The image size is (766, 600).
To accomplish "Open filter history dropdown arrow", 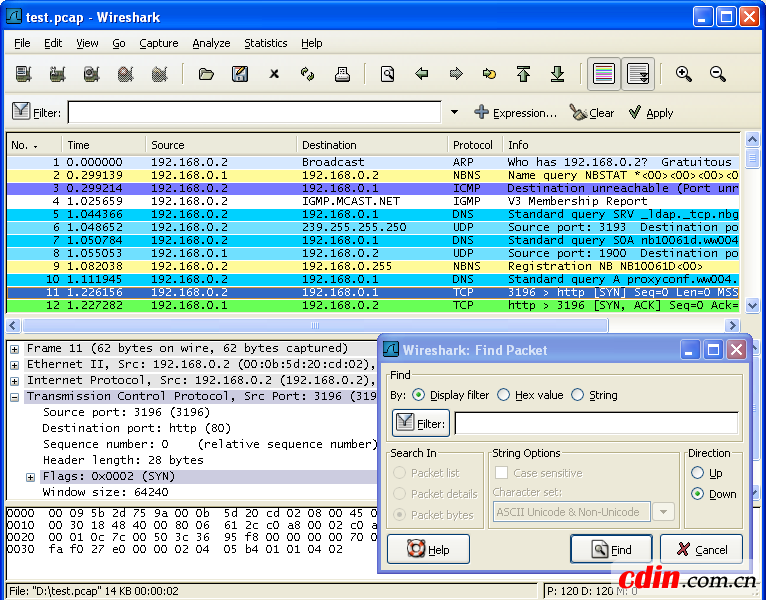I will tap(454, 112).
